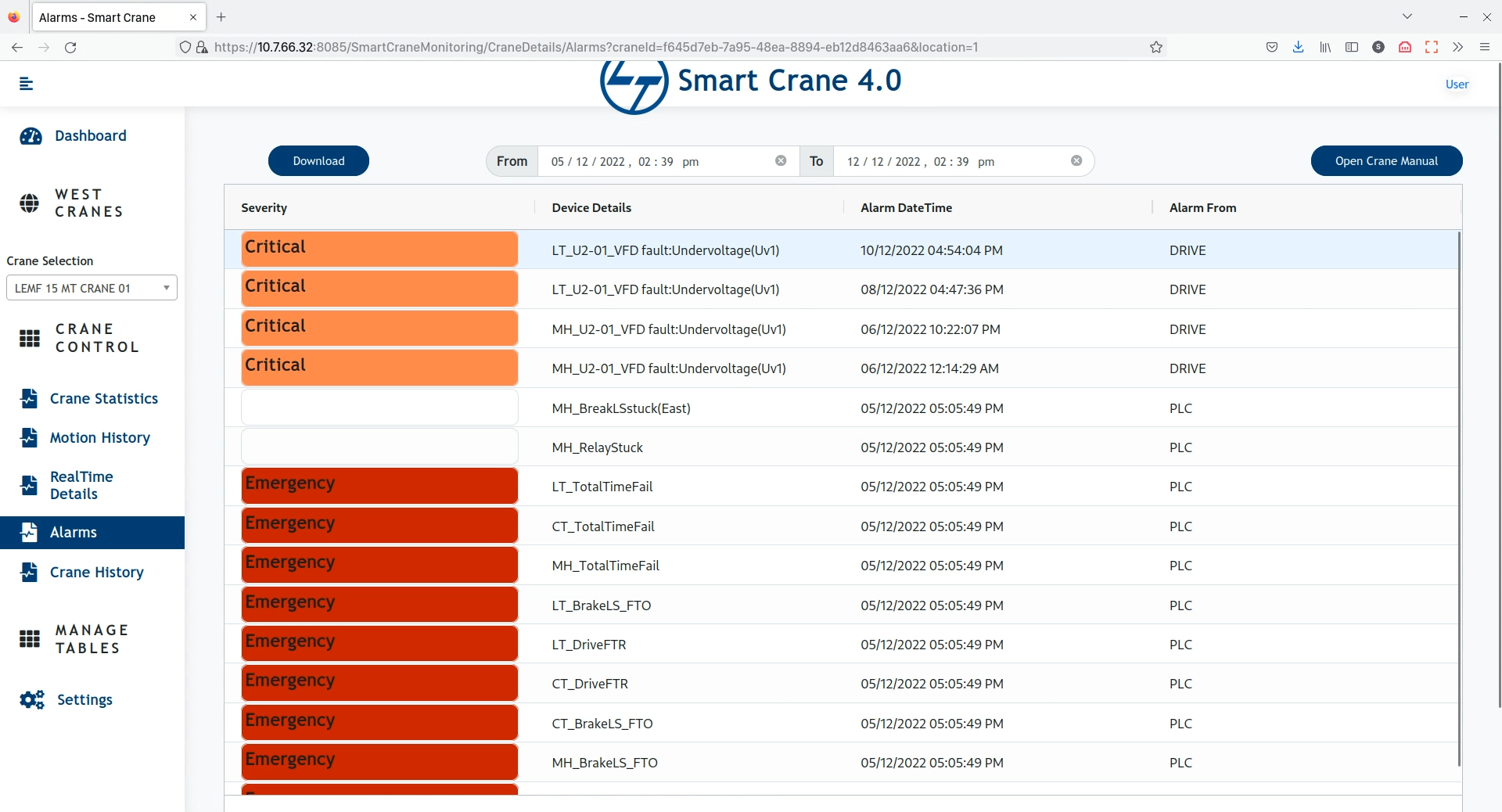Click the MANAGE TABLES heading
The width and height of the screenshot is (1502, 812).
click(x=92, y=639)
